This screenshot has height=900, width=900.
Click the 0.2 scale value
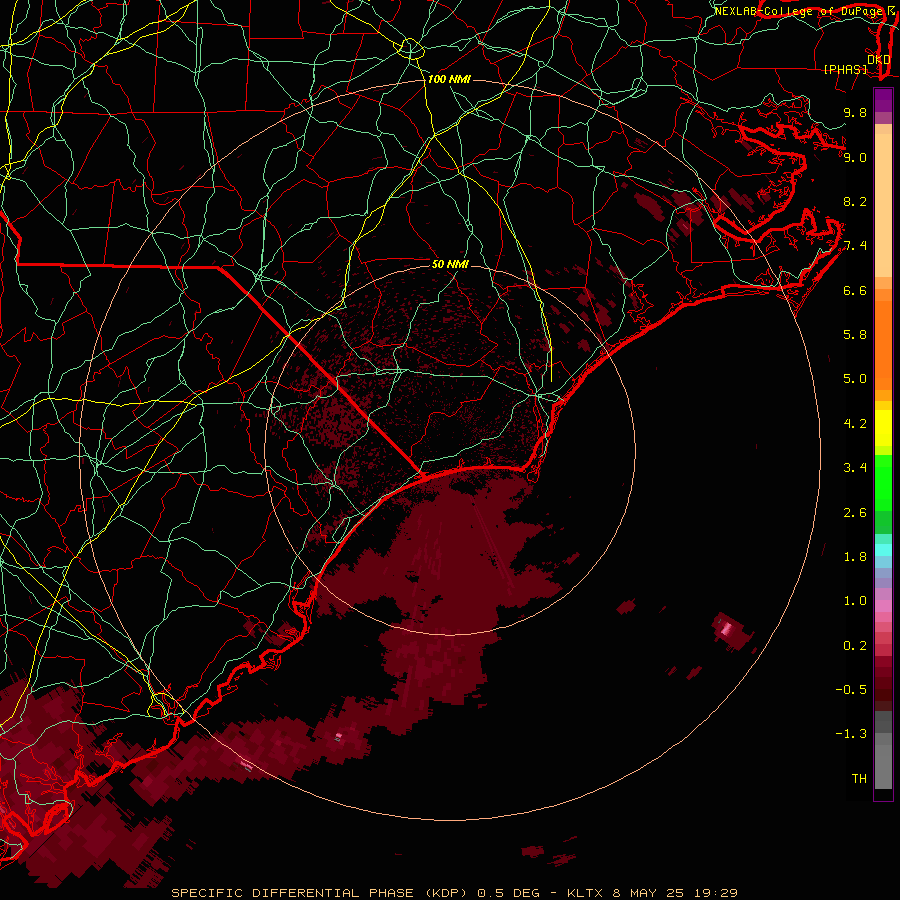click(855, 646)
